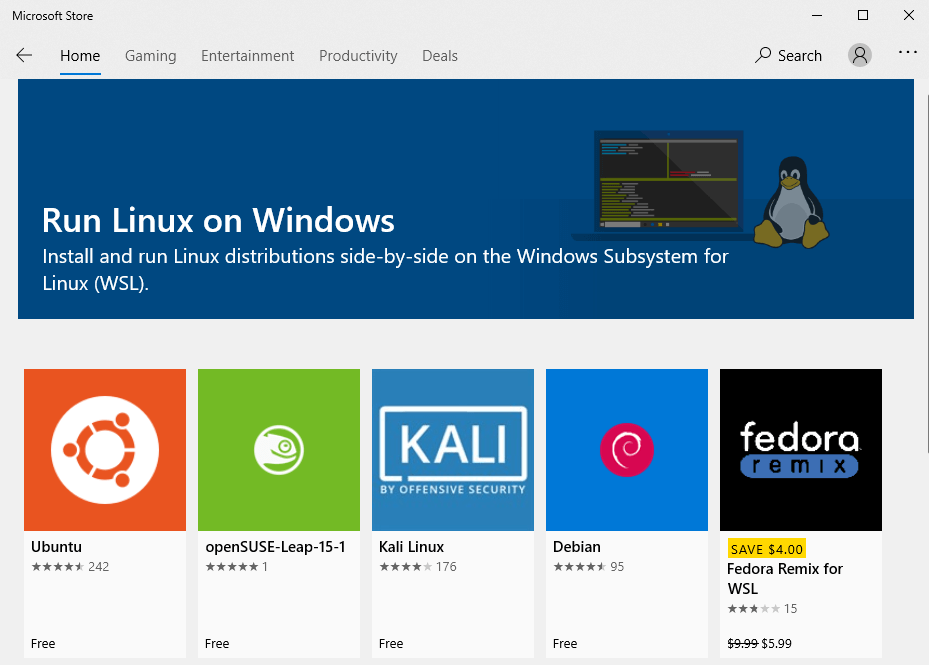Select the openSUSE-Leap-15-1 app logo
The height and width of the screenshot is (665, 929).
(279, 450)
